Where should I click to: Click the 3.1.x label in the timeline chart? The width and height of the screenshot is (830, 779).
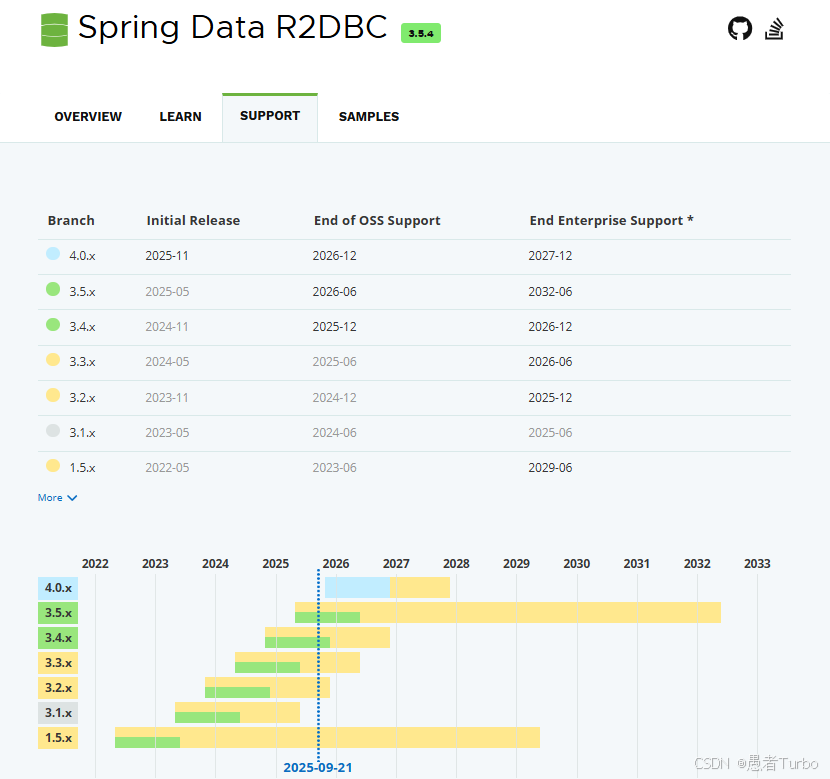[58, 713]
